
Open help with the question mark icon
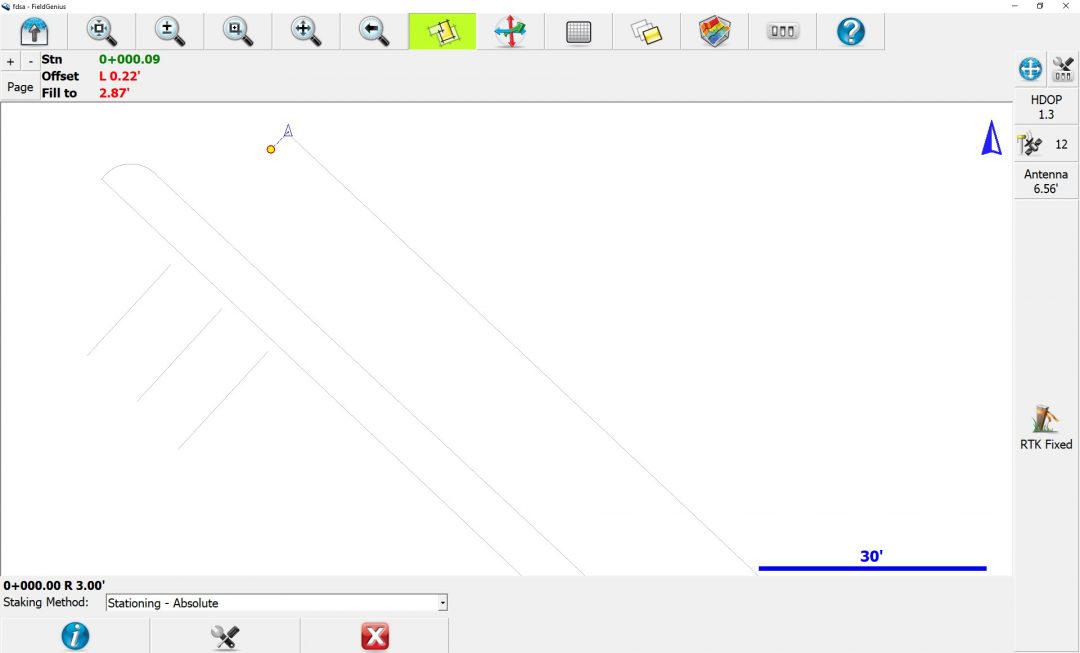(850, 31)
